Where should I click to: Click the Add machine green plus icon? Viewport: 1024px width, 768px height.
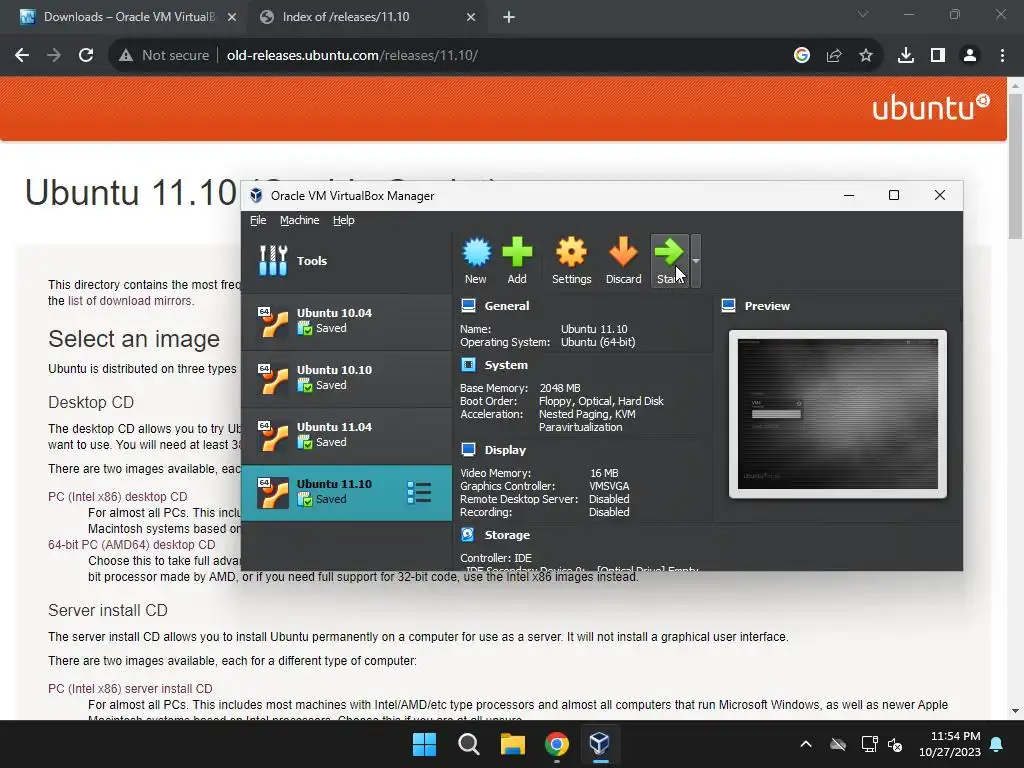click(x=517, y=260)
